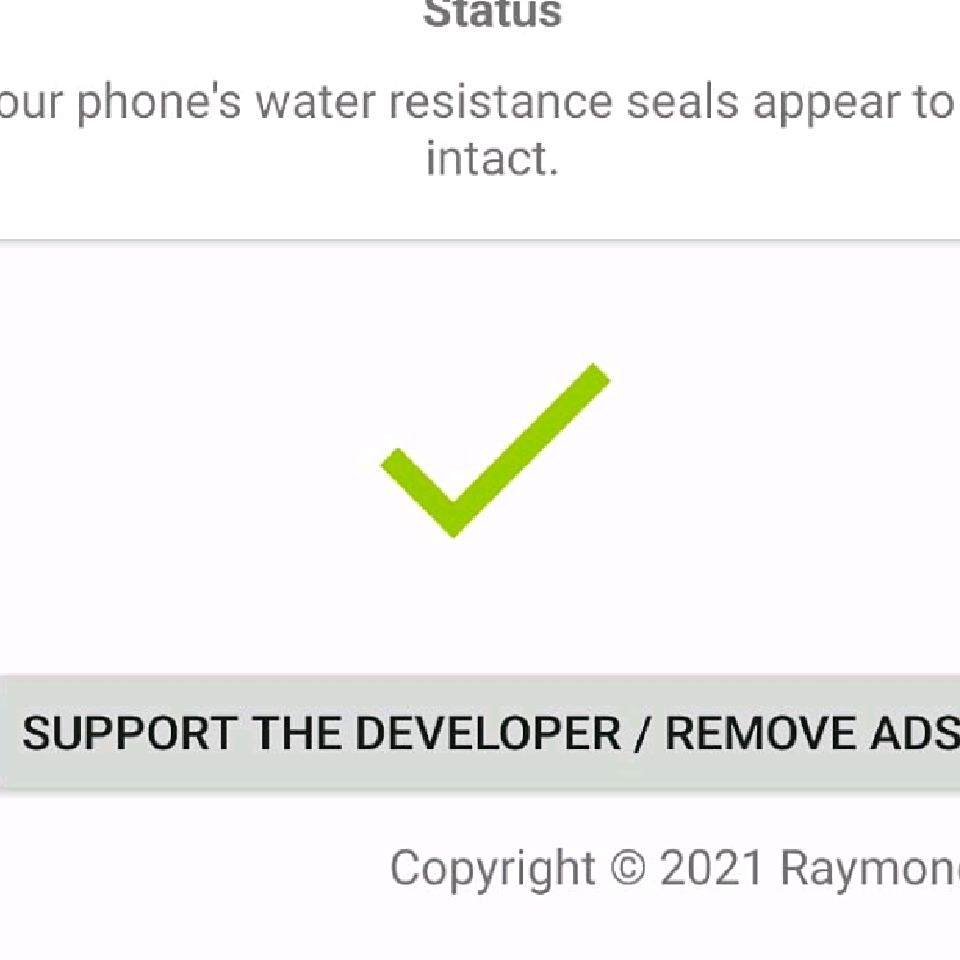Click the slash separator on the gray button

click(643, 734)
